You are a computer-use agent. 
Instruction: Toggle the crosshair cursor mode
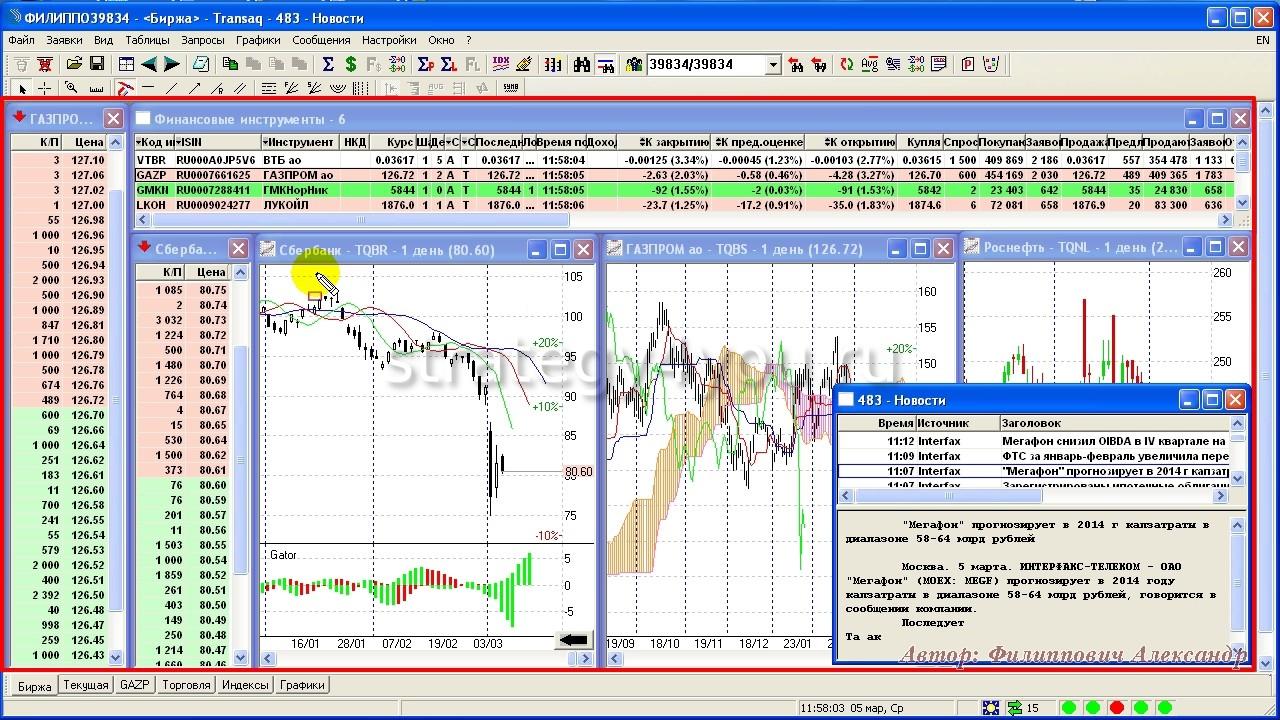45,88
